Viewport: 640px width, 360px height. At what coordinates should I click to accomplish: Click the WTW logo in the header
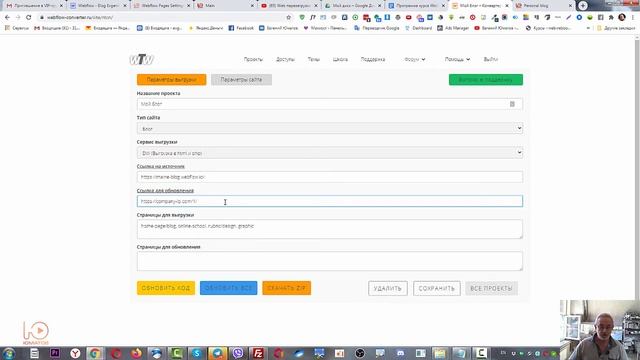tap(141, 60)
